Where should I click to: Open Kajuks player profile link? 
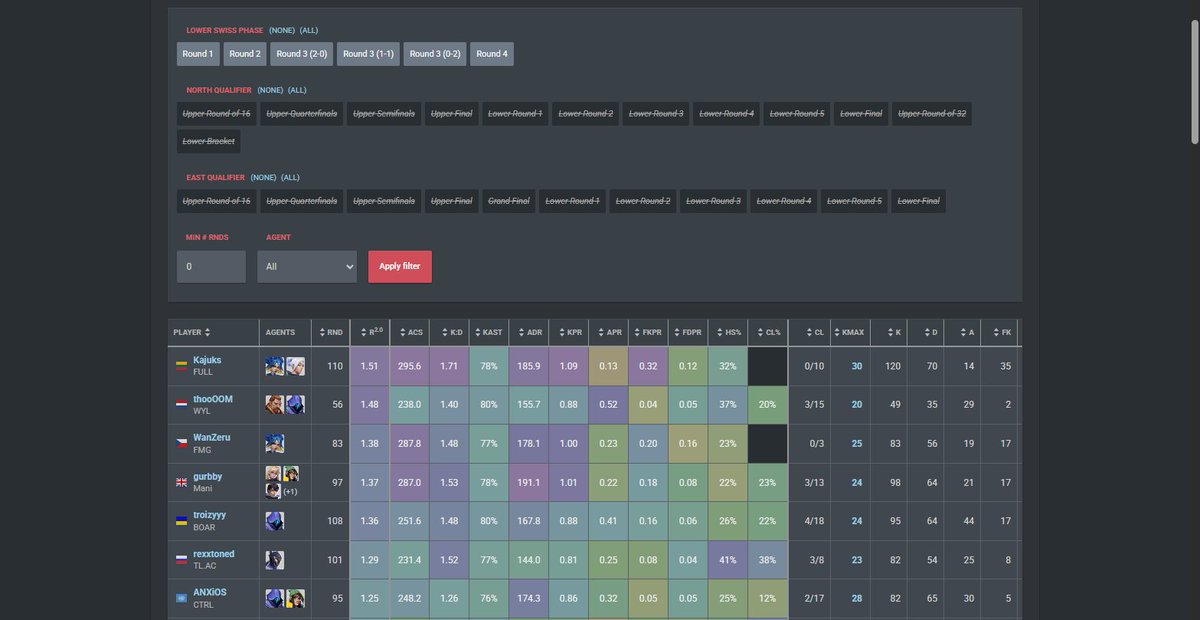click(x=207, y=360)
